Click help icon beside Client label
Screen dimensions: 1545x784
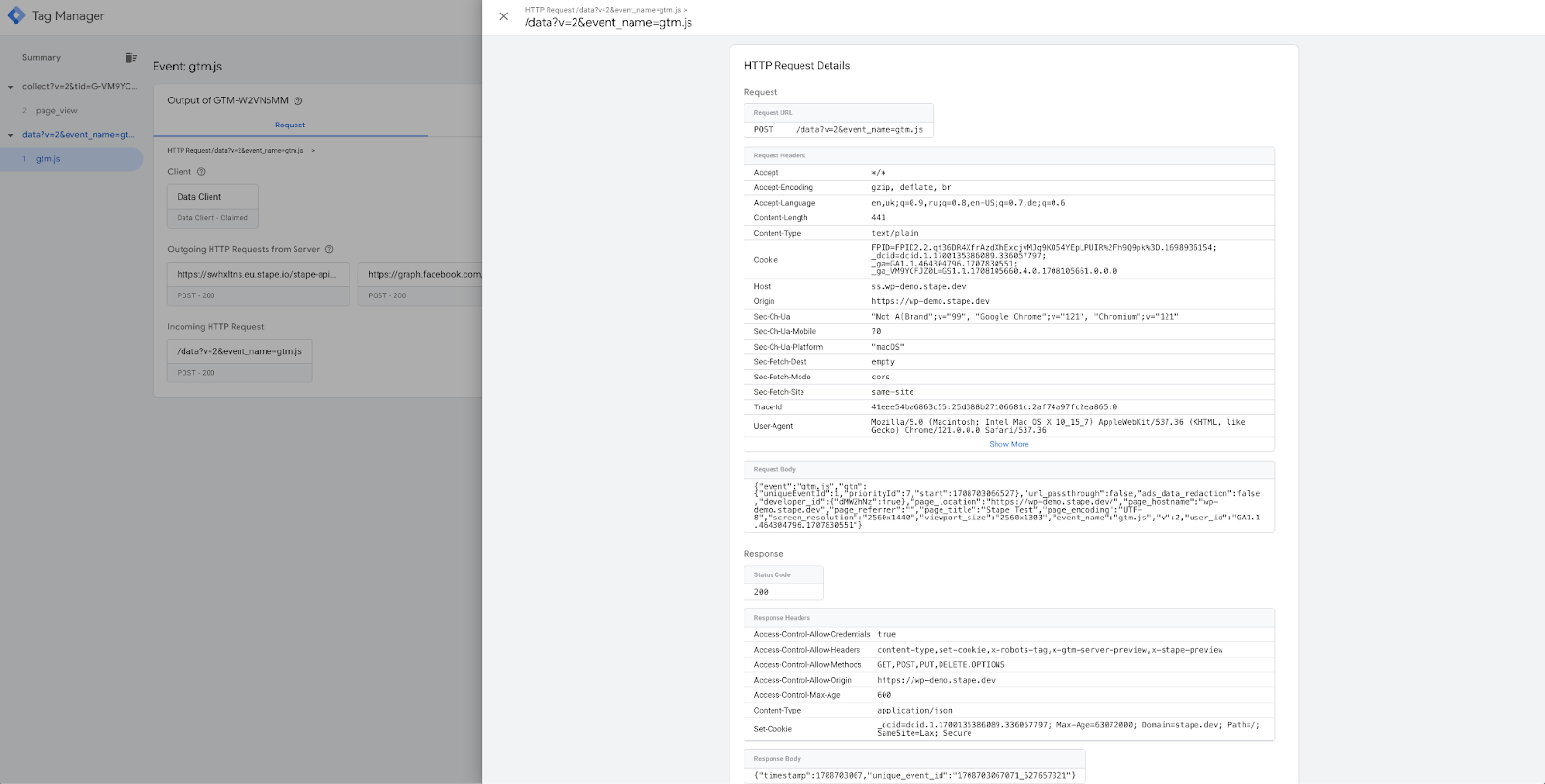[x=201, y=172]
